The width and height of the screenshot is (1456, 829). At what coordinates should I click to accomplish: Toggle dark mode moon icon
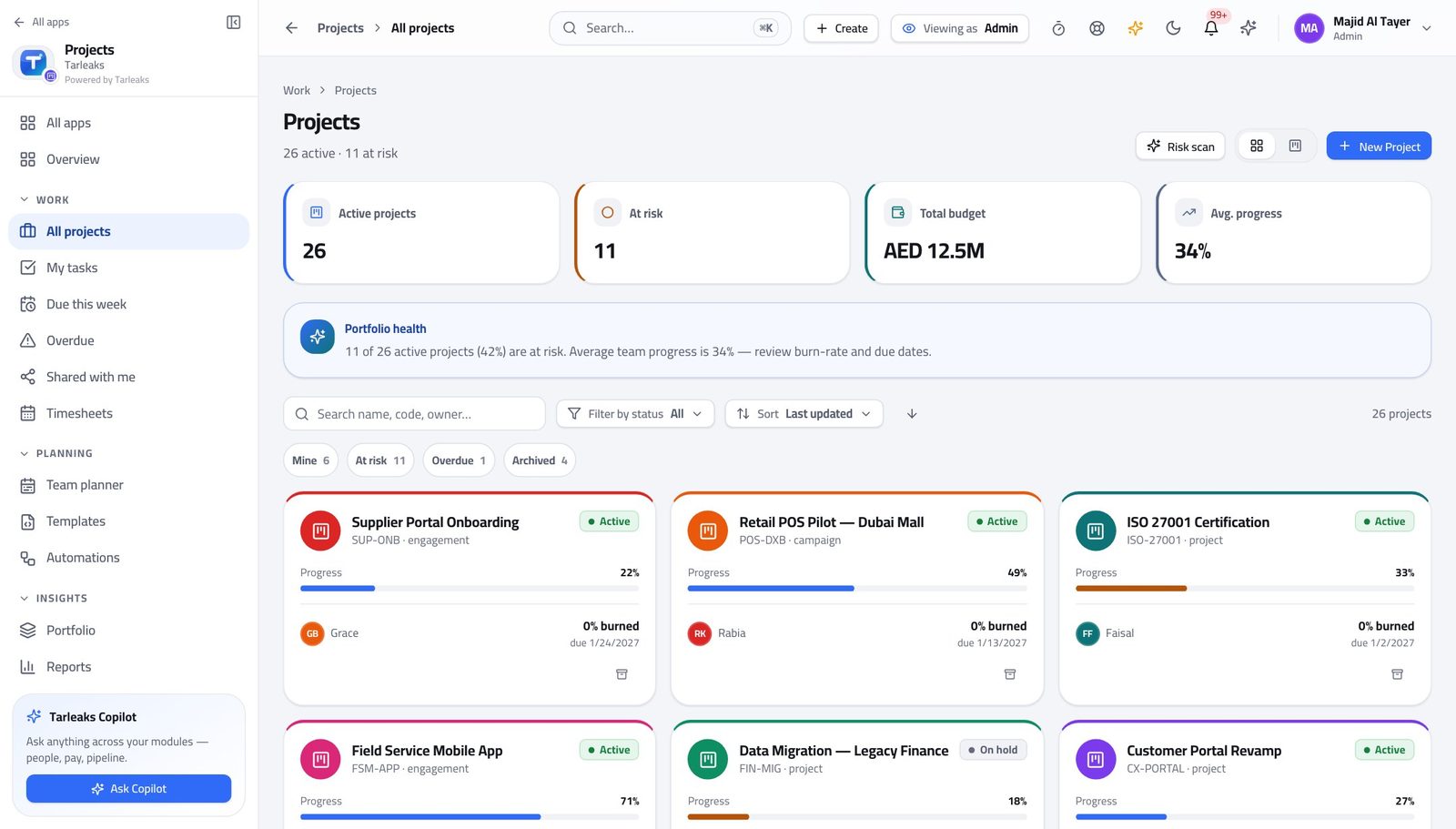[1173, 28]
